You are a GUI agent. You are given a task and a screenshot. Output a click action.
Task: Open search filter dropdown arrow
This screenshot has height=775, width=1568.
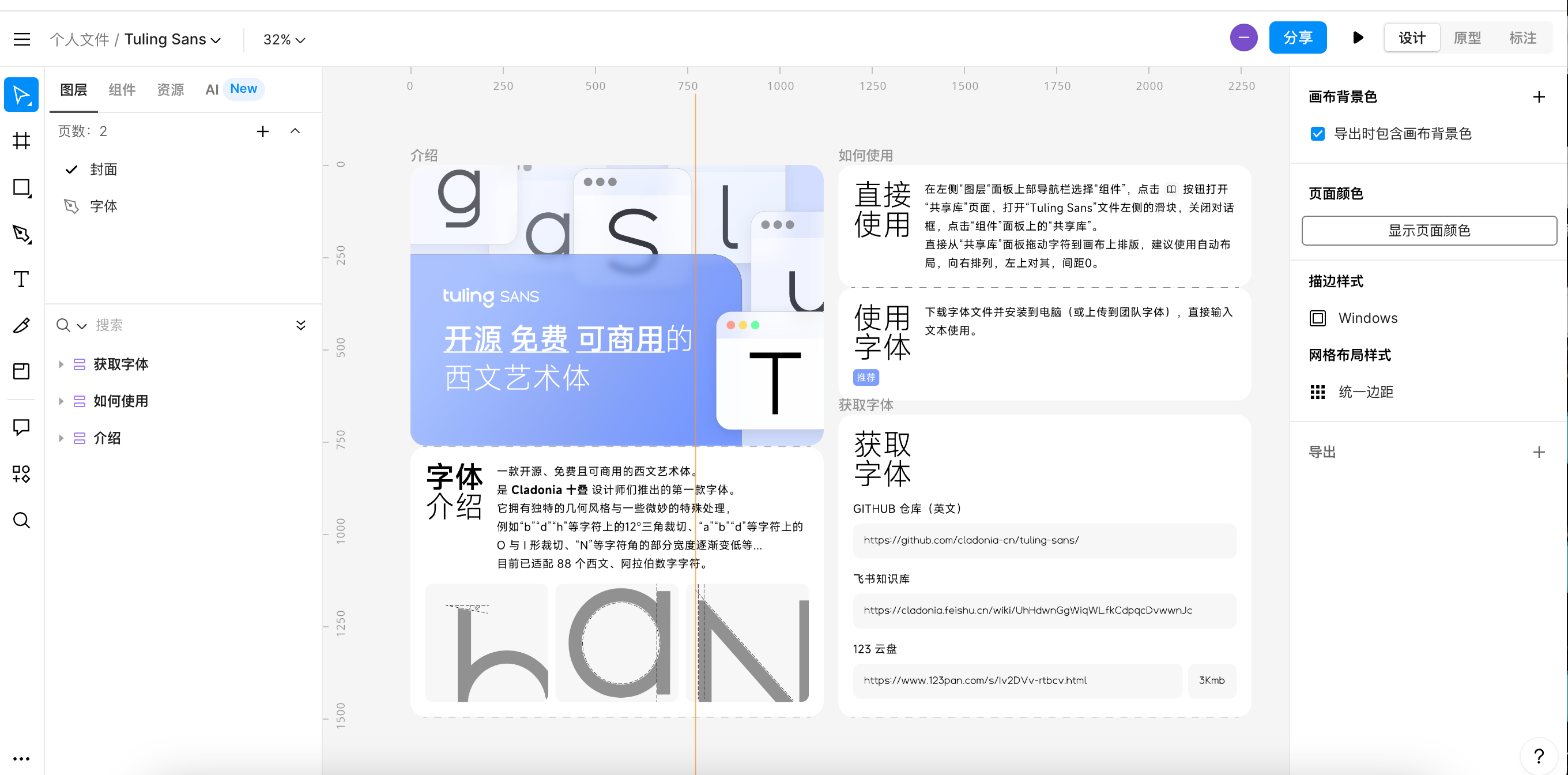coord(81,326)
